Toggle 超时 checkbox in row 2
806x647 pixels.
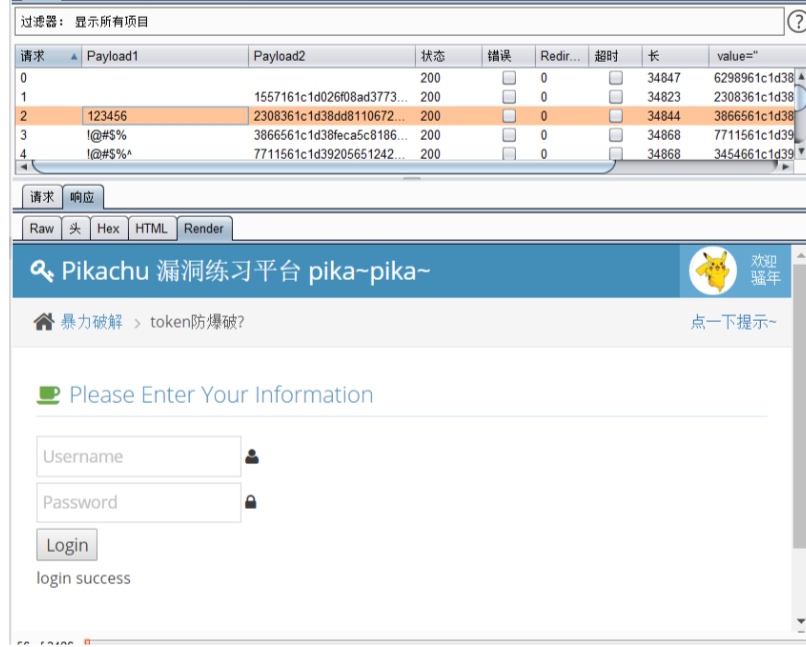[616, 116]
